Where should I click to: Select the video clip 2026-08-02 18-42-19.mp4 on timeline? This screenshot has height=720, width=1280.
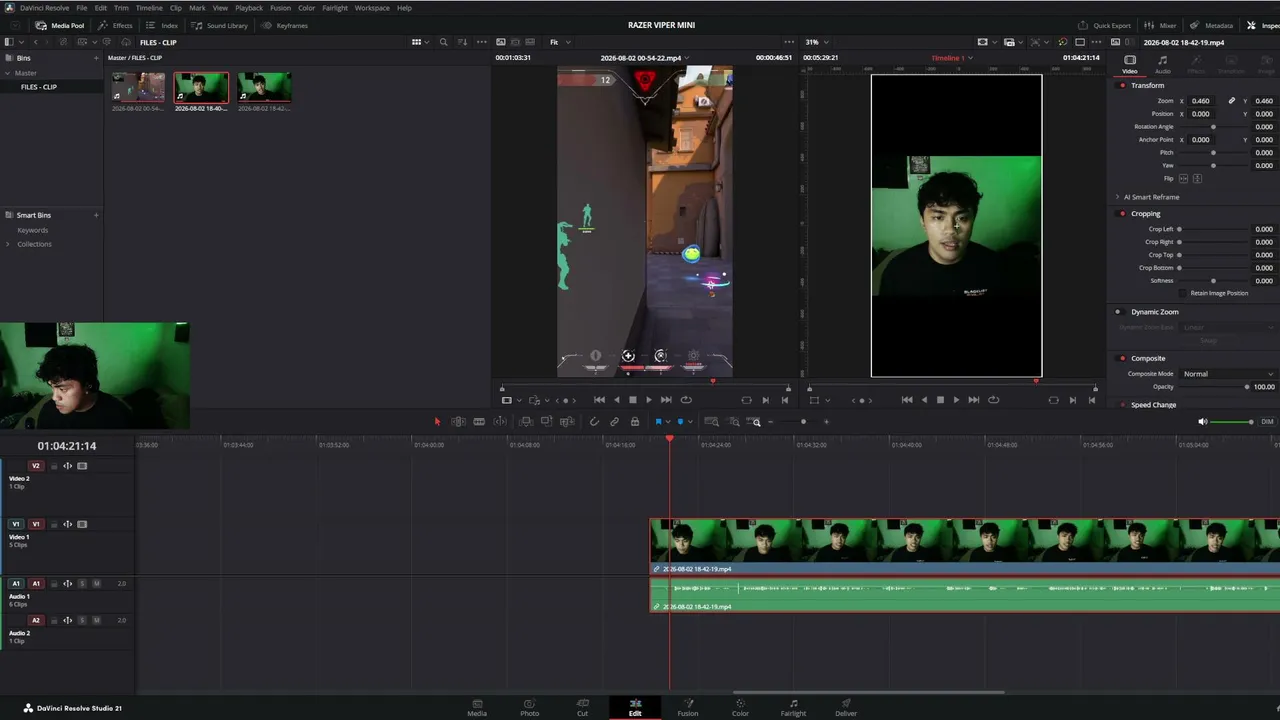(965, 547)
